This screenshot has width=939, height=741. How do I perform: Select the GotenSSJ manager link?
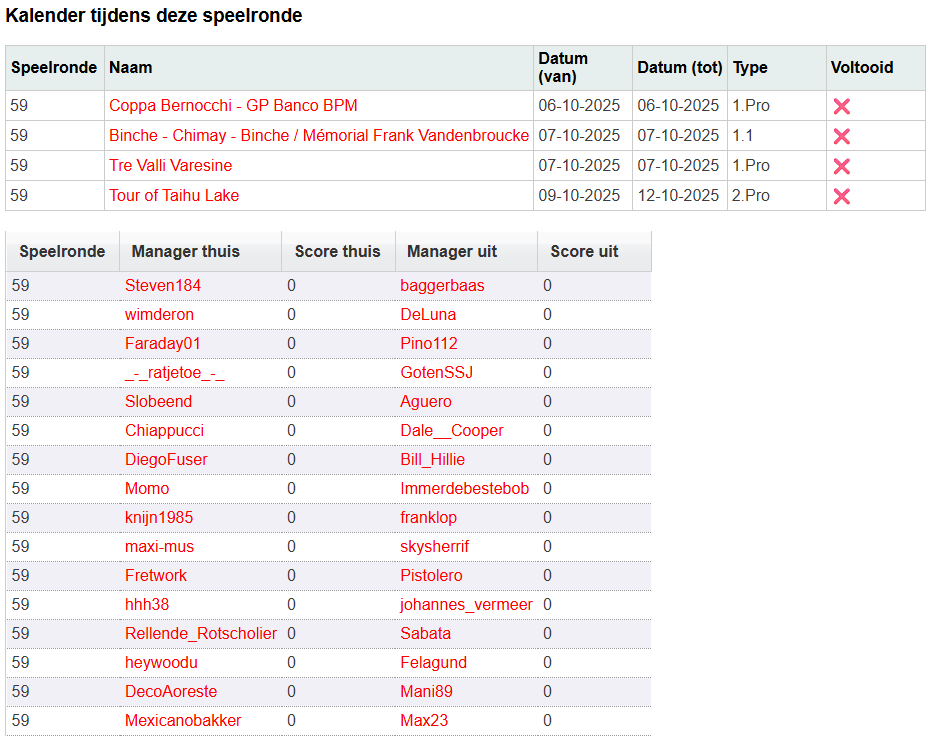pyautogui.click(x=435, y=372)
